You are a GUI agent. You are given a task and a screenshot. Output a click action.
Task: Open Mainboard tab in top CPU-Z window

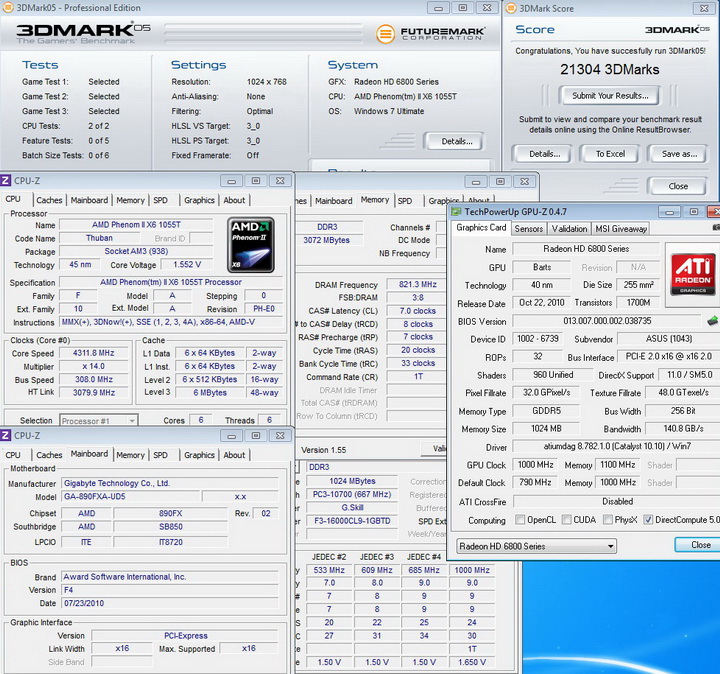(89, 200)
